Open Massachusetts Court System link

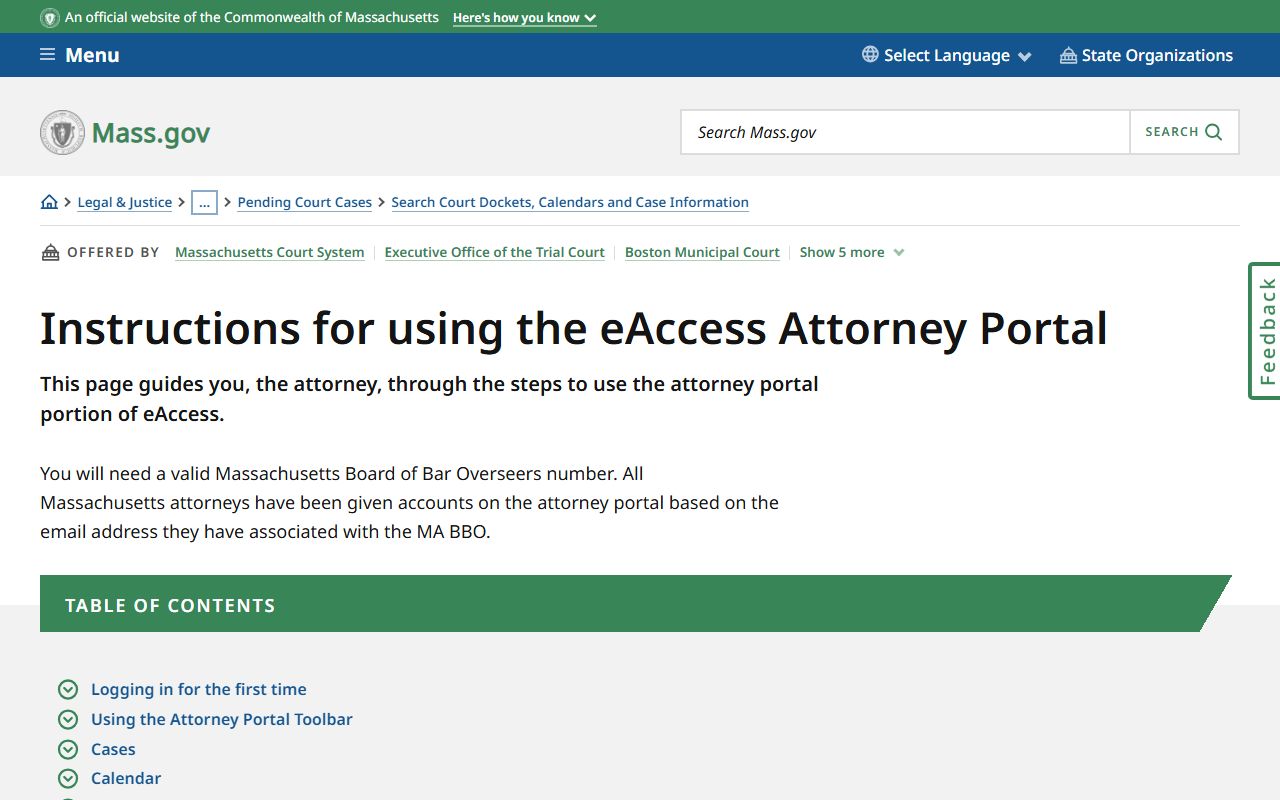click(x=269, y=252)
